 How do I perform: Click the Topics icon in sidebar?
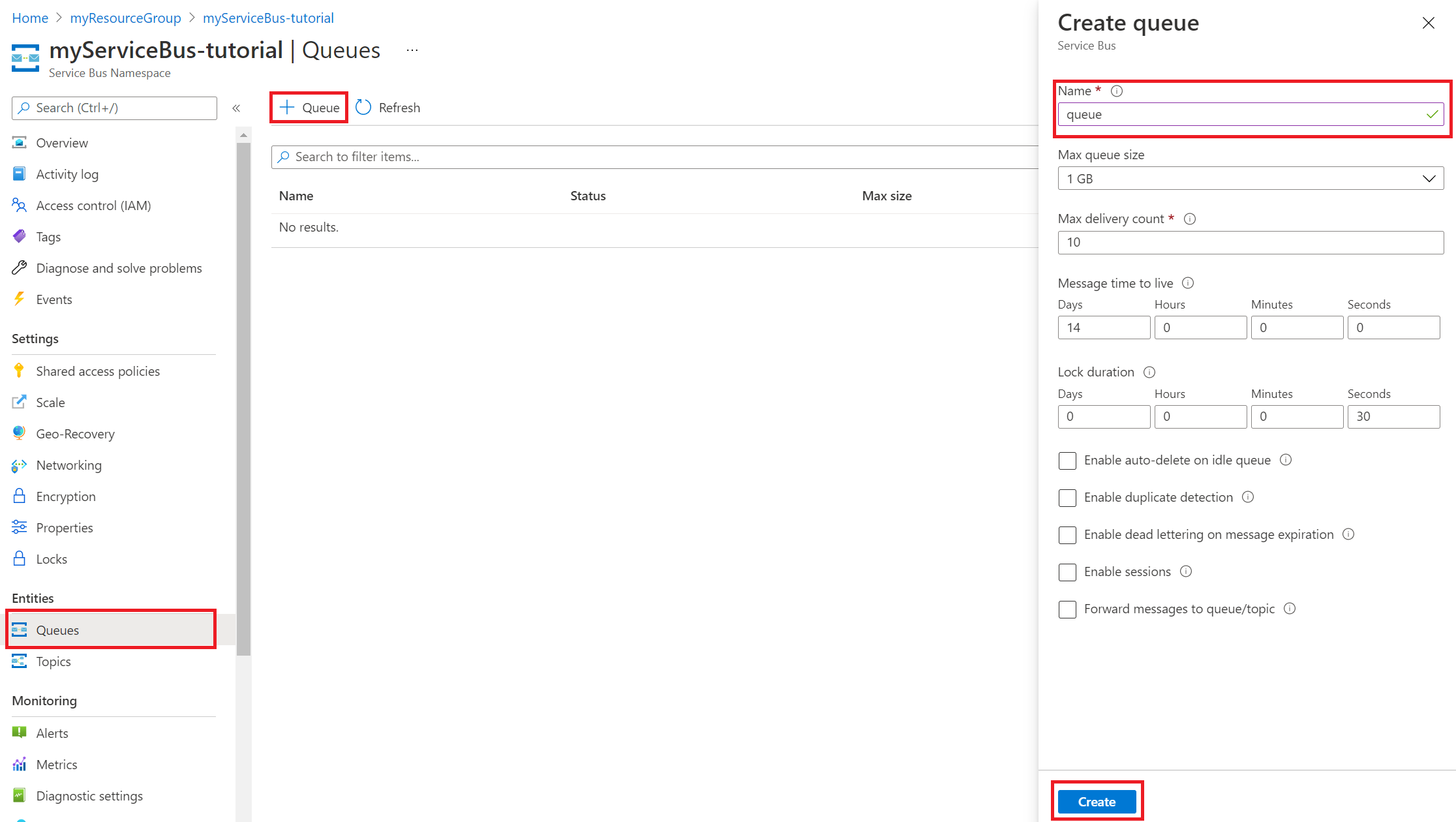19,660
